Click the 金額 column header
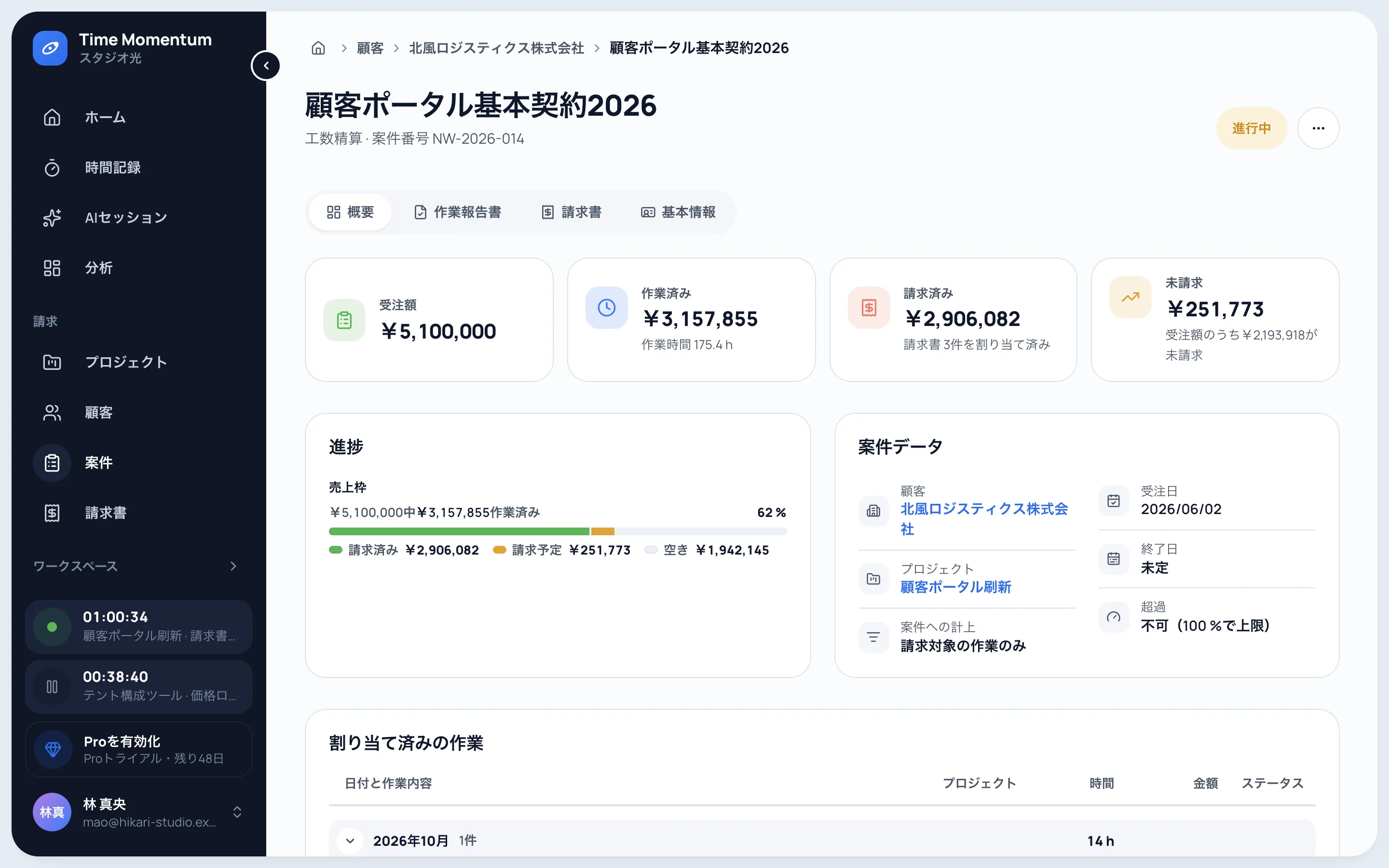Viewport: 1389px width, 868px height. (1205, 784)
